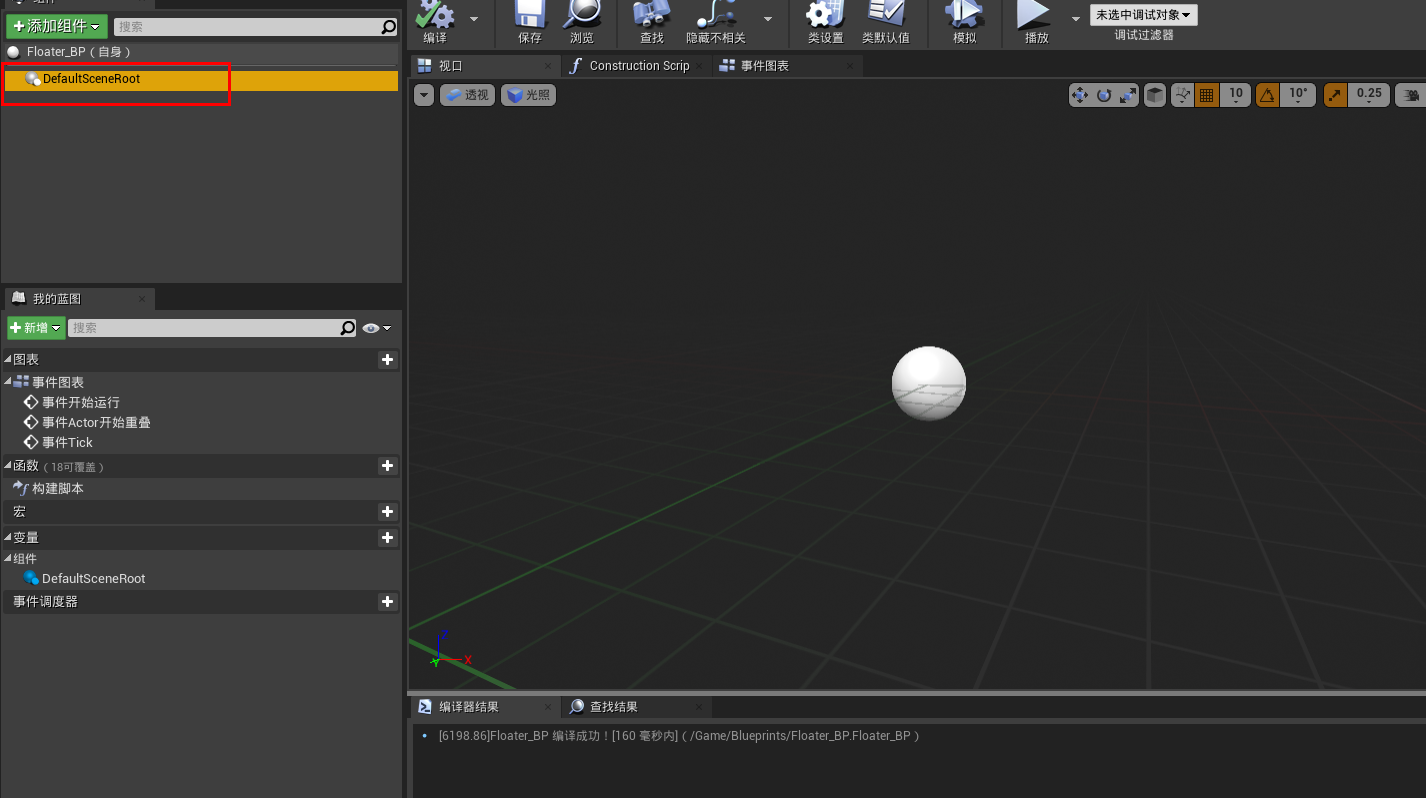Image resolution: width=1426 pixels, height=798 pixels.
Task: Toggle scale snapping in the viewport
Action: 1334,94
